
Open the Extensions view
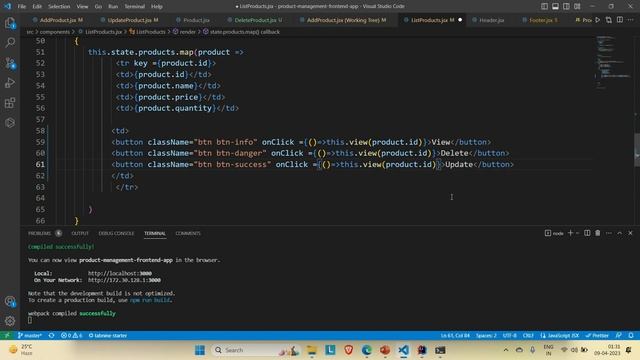click(x=10, y=103)
